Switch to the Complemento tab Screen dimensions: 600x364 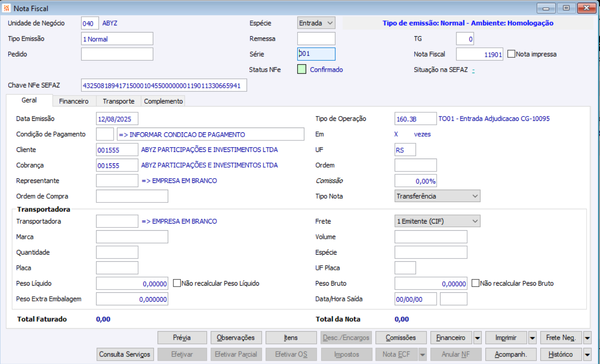[x=163, y=101]
